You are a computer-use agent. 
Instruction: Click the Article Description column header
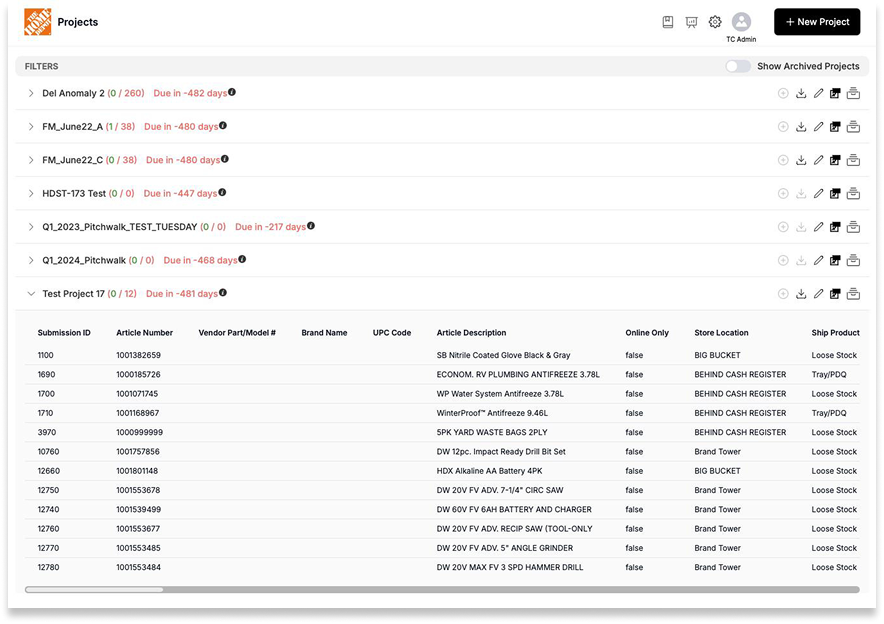471,333
